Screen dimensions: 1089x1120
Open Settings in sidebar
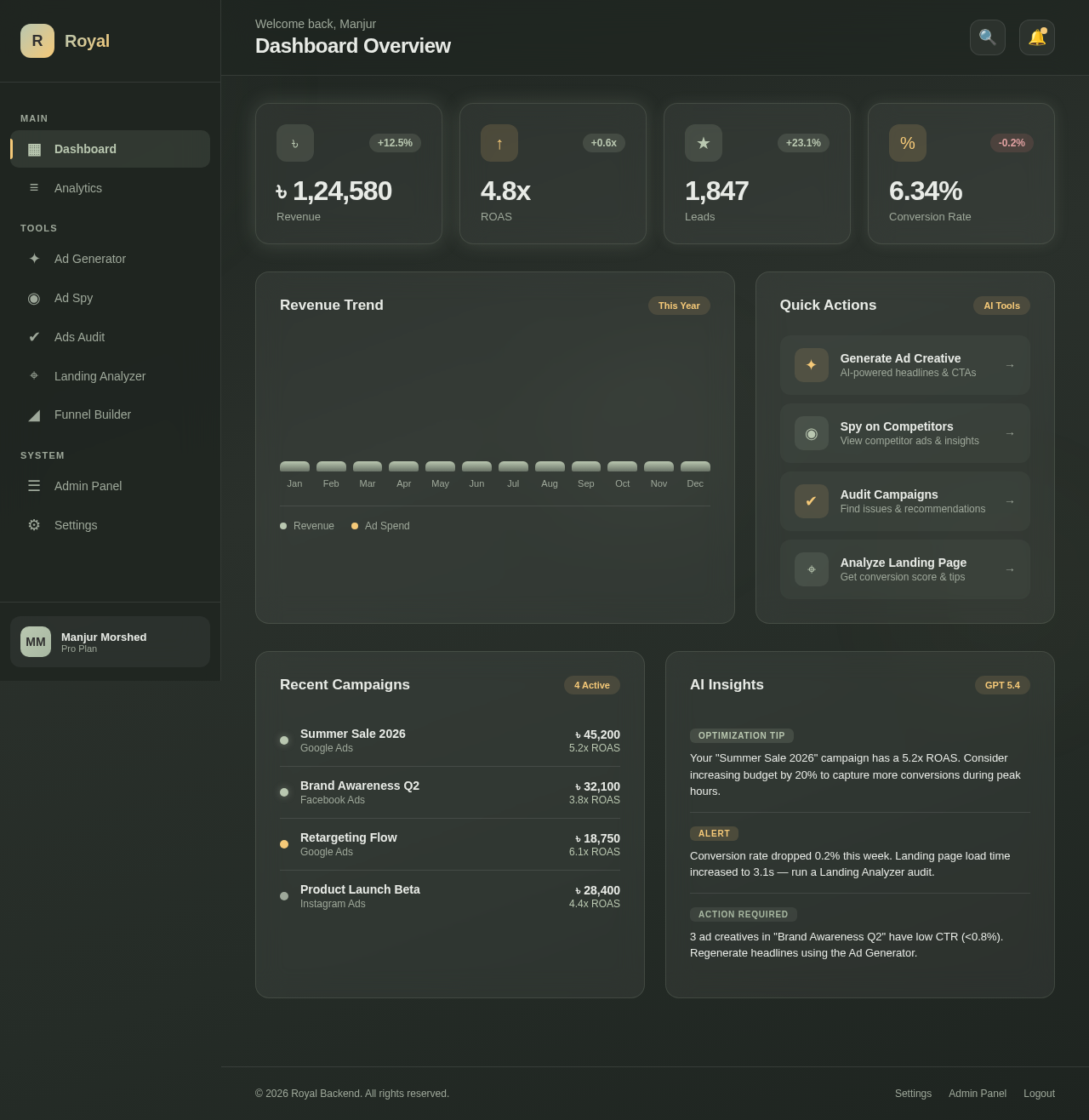[111, 525]
